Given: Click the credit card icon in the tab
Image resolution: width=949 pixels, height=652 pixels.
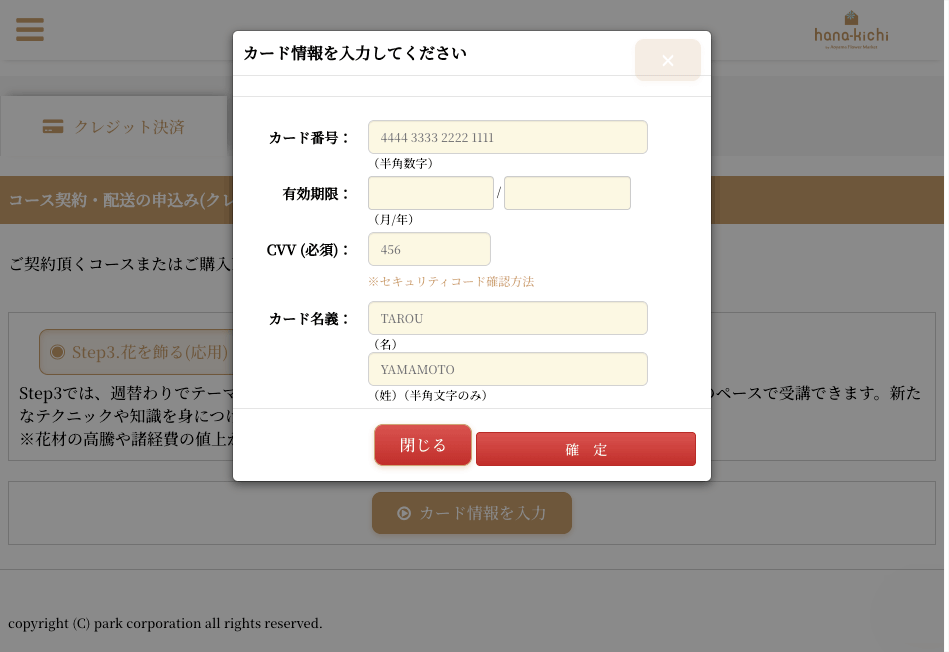Looking at the screenshot, I should [x=53, y=127].
